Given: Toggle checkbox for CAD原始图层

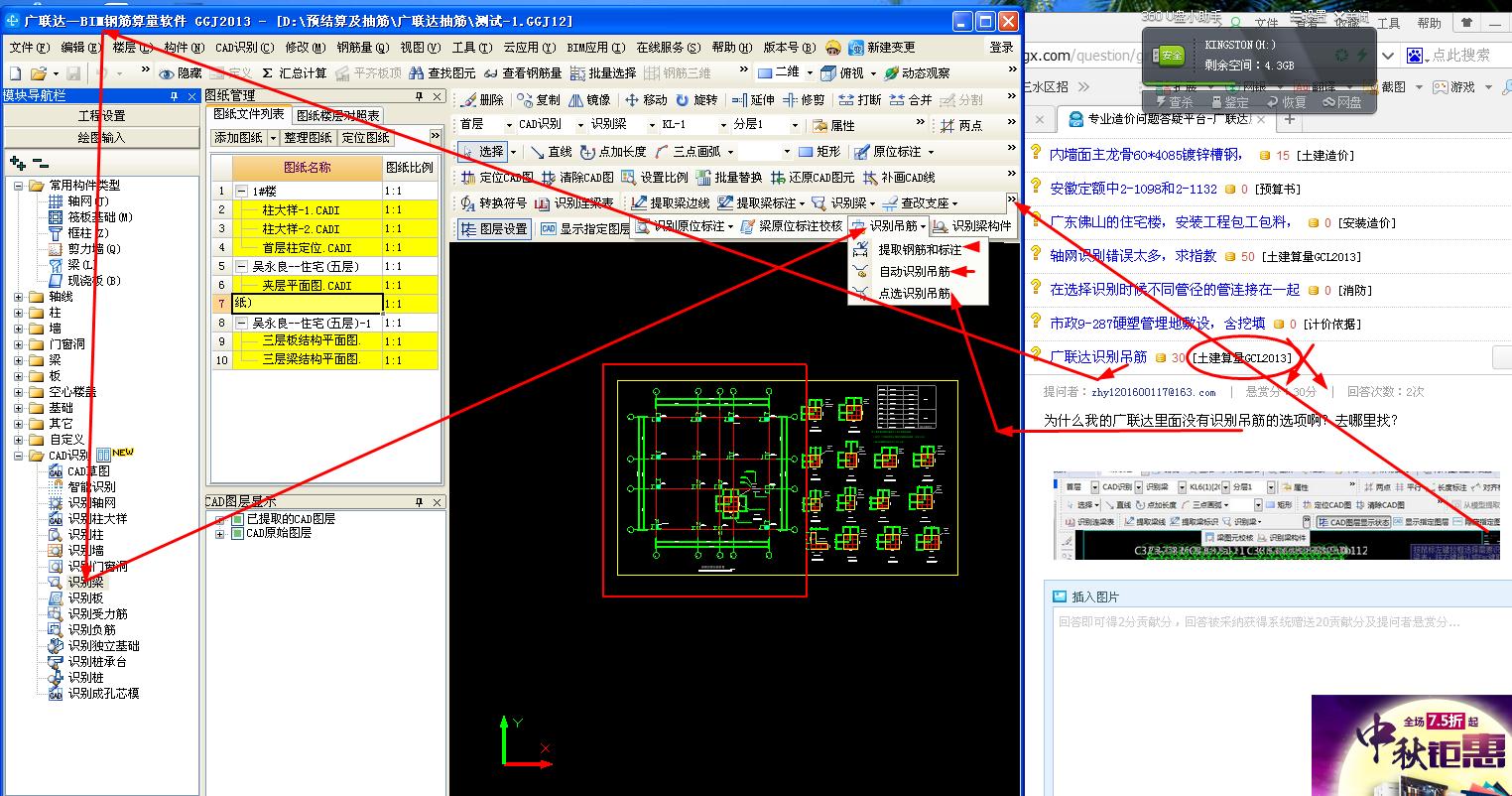Looking at the screenshot, I should pos(237,533).
